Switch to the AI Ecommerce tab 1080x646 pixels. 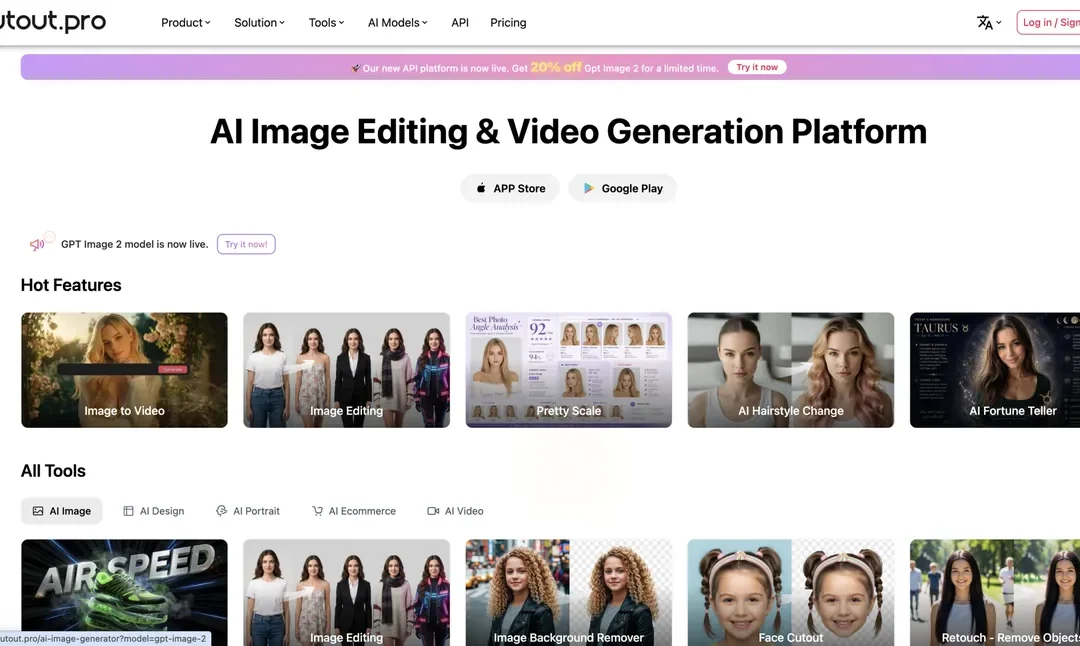(354, 511)
